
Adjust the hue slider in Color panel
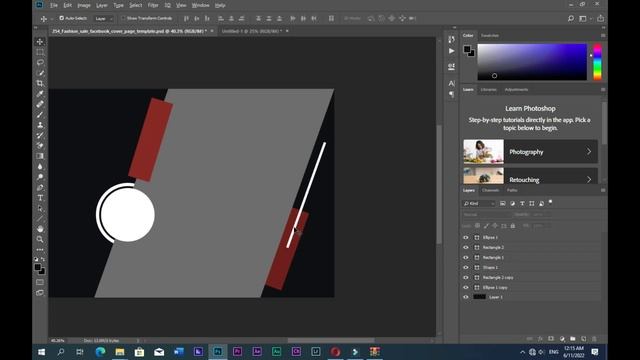coord(597,62)
